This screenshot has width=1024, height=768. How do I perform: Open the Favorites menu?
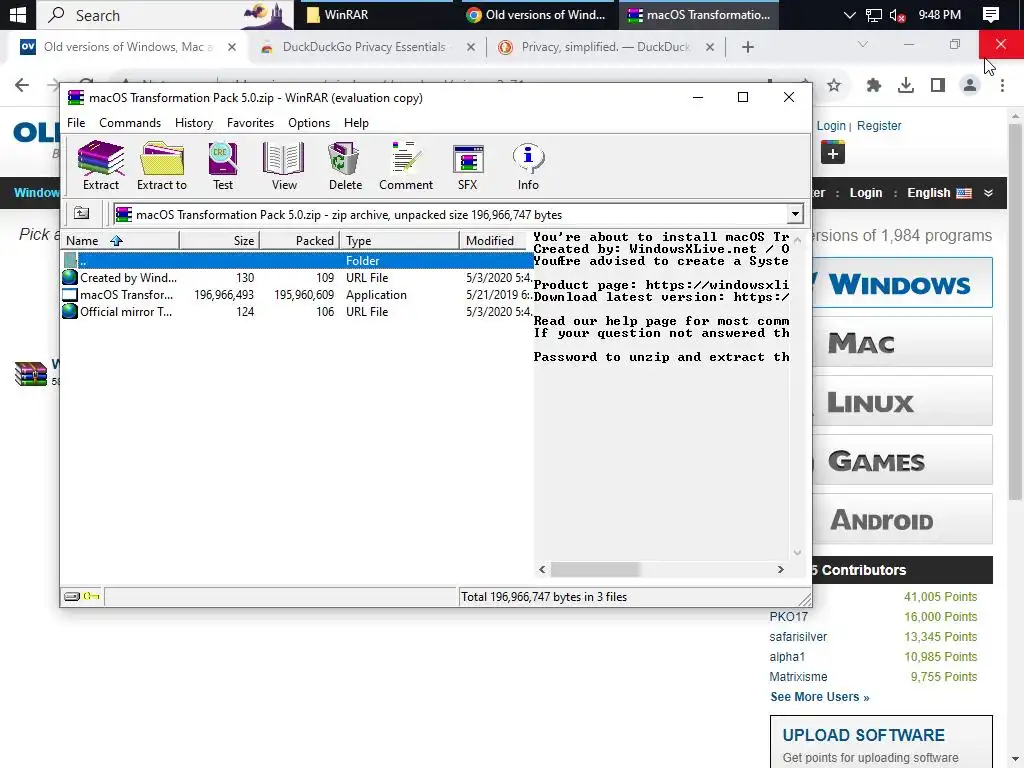click(250, 123)
